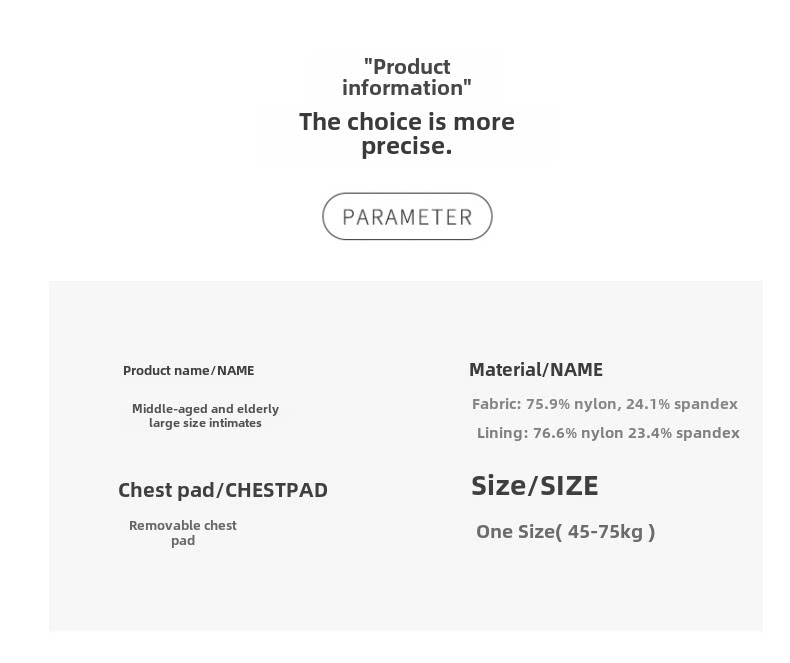Click the "Product information" heading
790x663 pixels.
click(x=407, y=77)
